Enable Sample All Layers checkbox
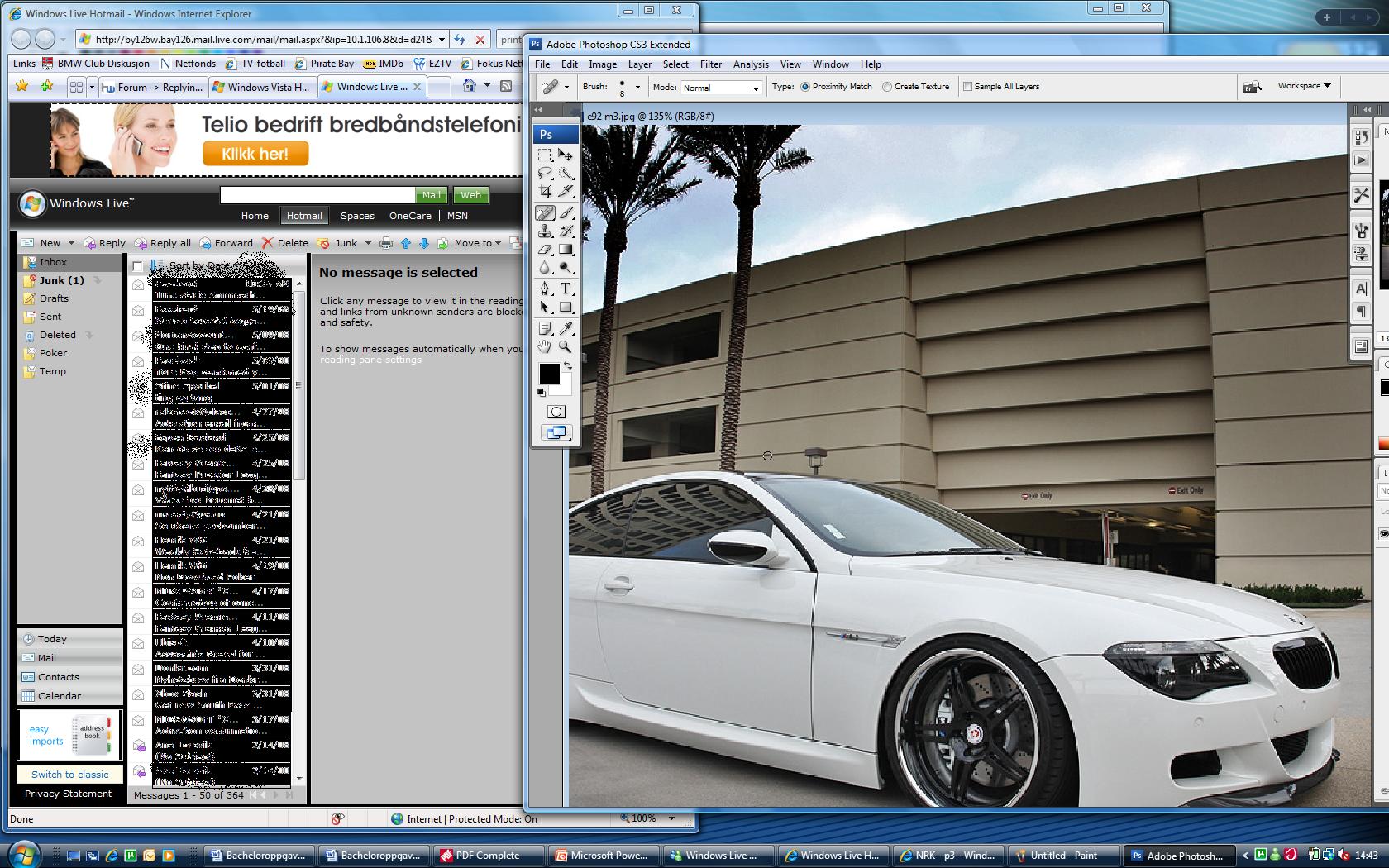Viewport: 1389px width, 868px height. coord(967,87)
